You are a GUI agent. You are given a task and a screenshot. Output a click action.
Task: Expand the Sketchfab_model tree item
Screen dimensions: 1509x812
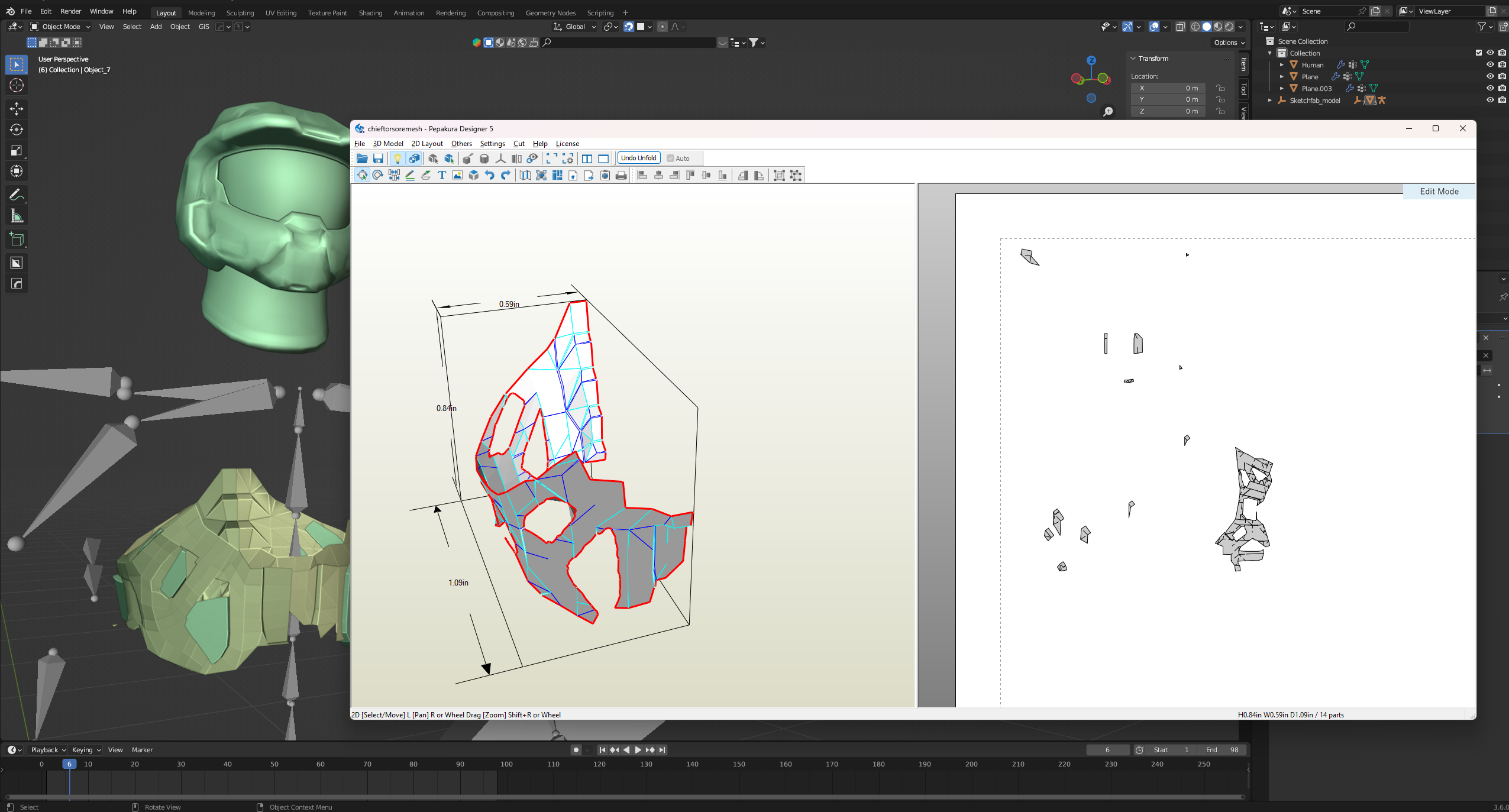tap(1269, 101)
